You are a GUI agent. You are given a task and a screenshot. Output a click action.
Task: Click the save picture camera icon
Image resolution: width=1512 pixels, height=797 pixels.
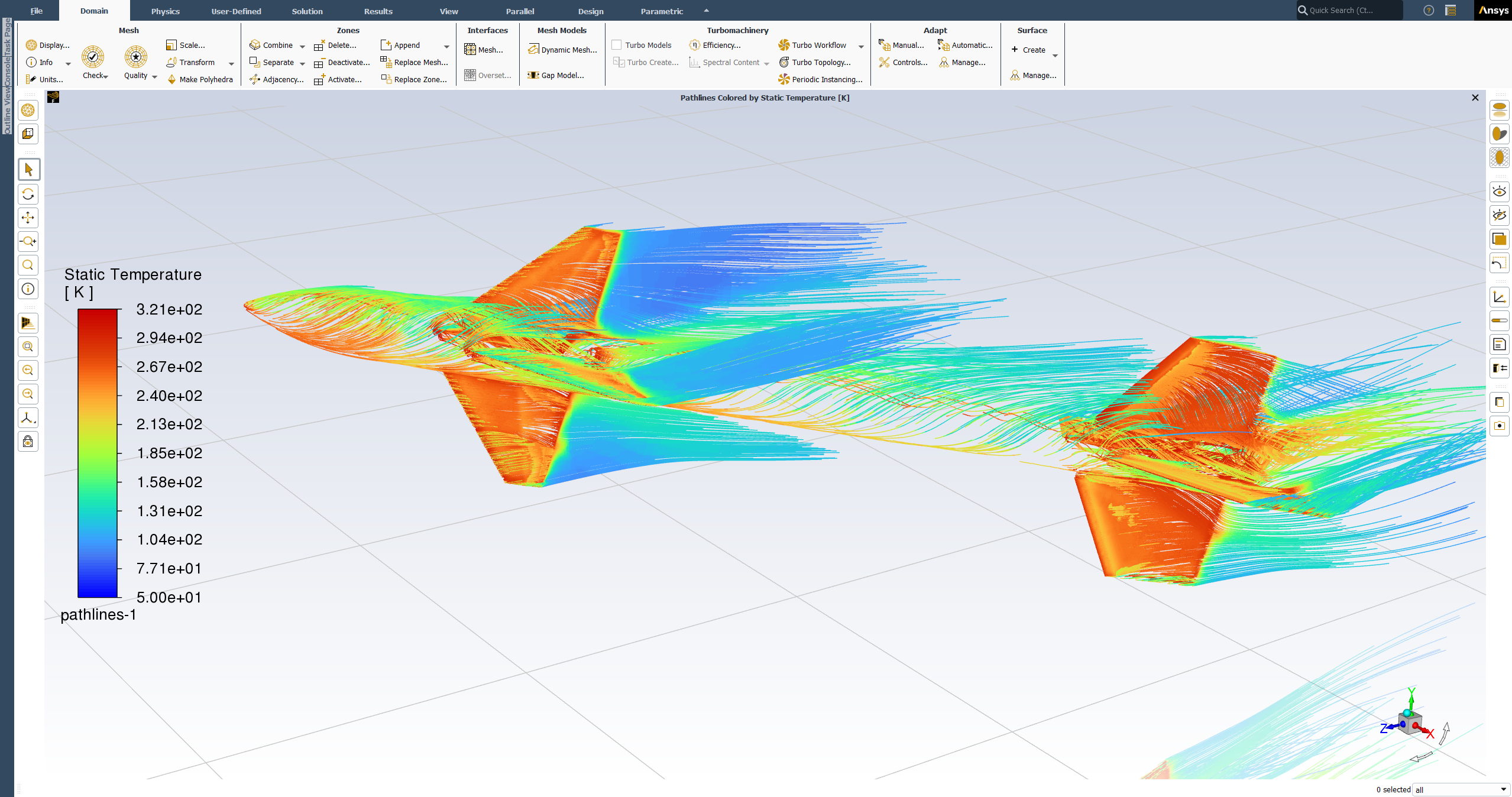tap(1500, 426)
